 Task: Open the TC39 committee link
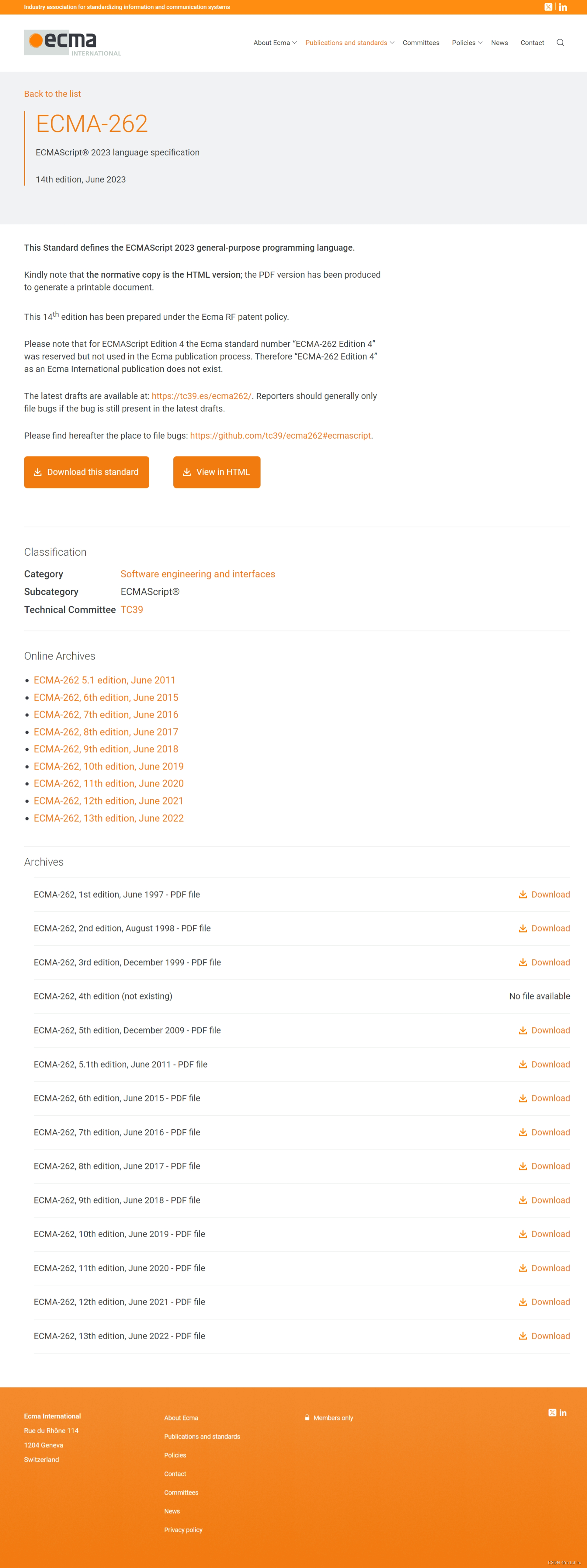(132, 609)
